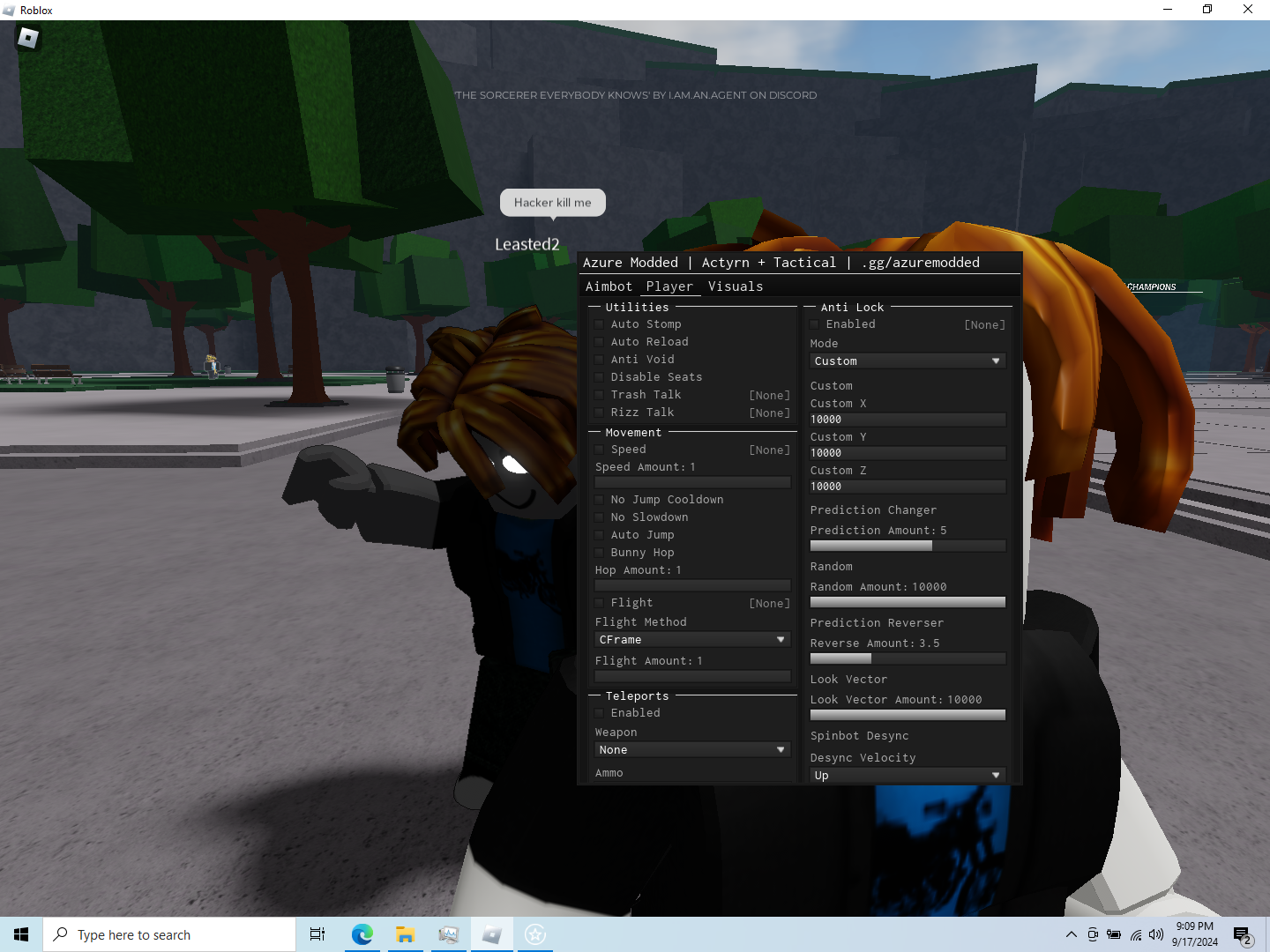Enable the Auto Reload checkbox
This screenshot has height=952, width=1270.
pos(600,342)
